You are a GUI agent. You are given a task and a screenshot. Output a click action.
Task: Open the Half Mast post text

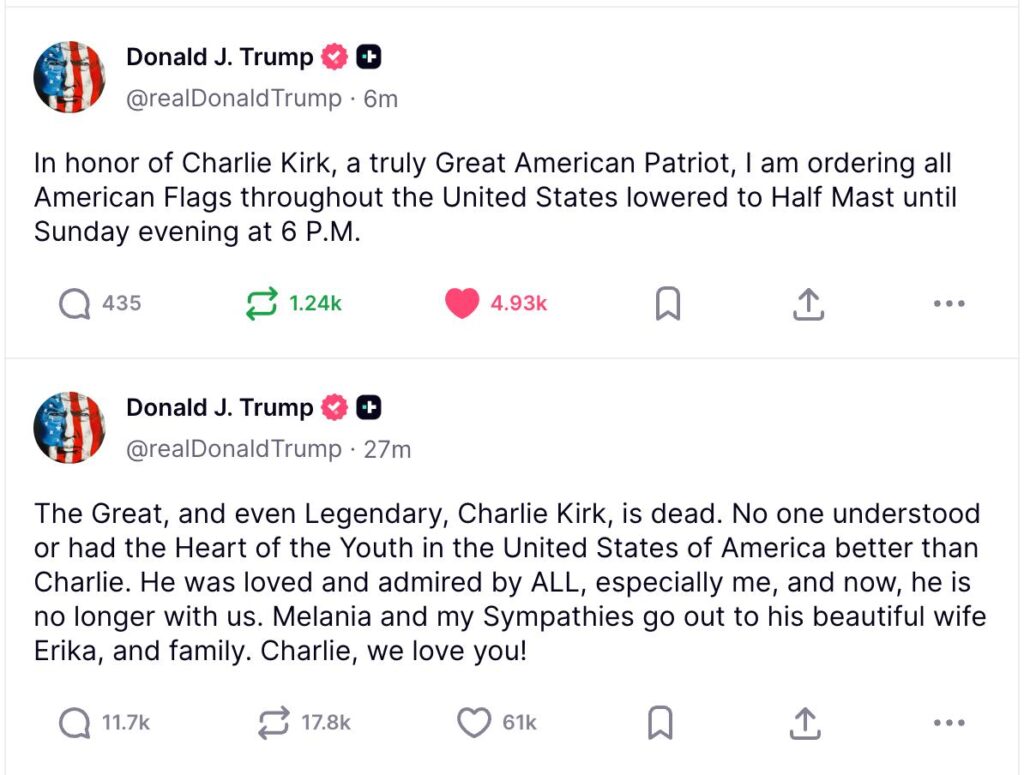494,197
